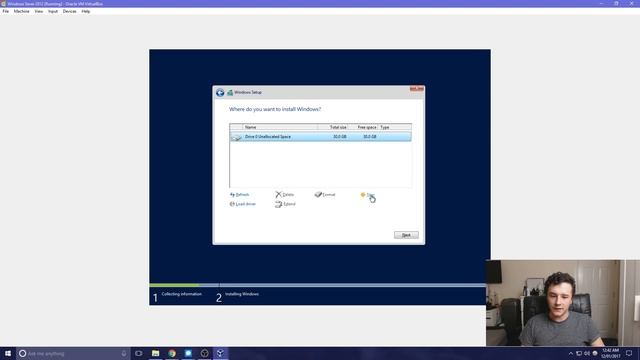Viewport: 640px width, 360px height.
Task: Click the Cortana search box
Action: point(73,353)
